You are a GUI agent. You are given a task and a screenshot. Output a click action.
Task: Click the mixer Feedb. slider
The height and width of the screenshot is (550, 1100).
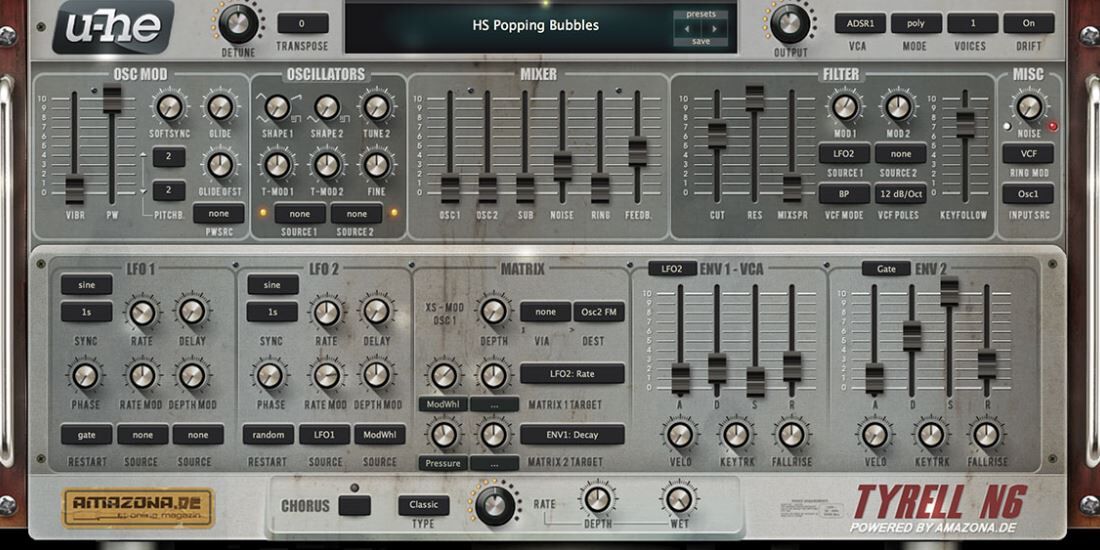tap(637, 152)
